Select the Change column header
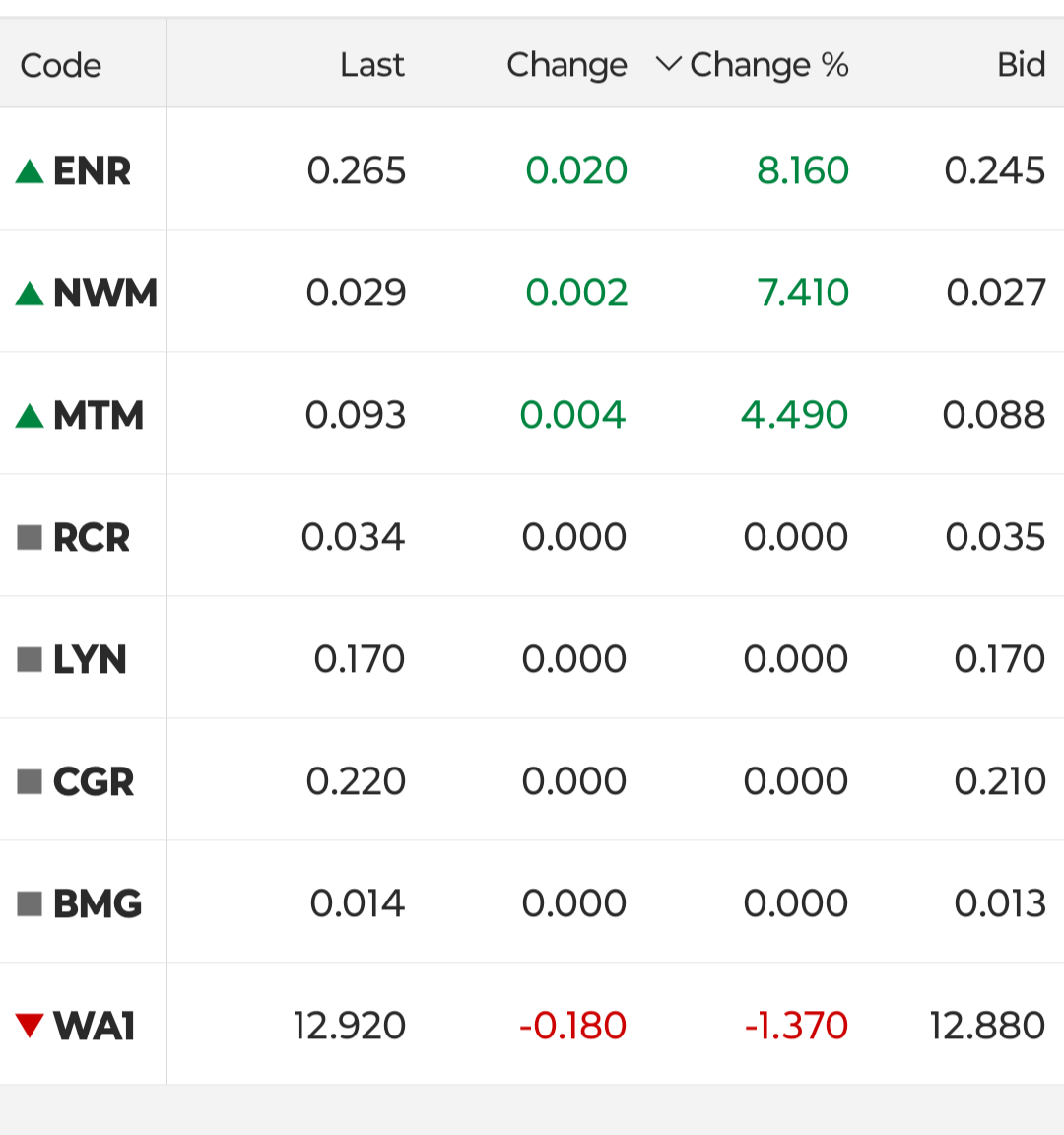 coord(566,66)
